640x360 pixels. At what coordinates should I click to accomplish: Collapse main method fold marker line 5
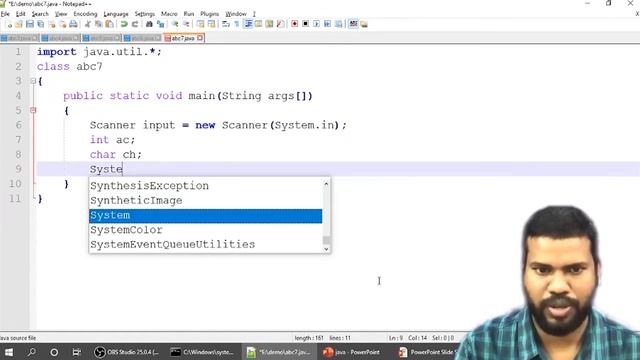click(33, 110)
